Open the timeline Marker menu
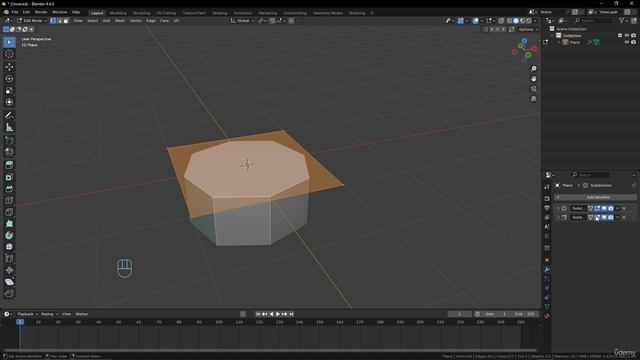This screenshot has height=360, width=640. coord(82,314)
